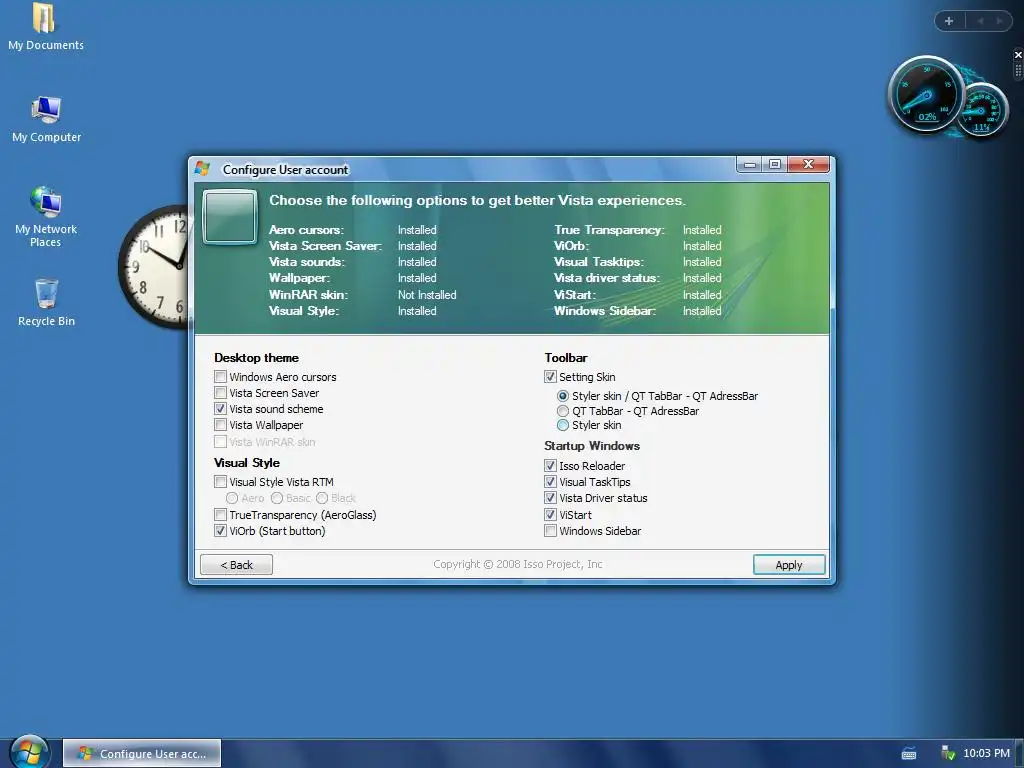The image size is (1024, 768).
Task: Enable TrueTransparency (AeroGlass) checkbox
Action: coord(220,515)
